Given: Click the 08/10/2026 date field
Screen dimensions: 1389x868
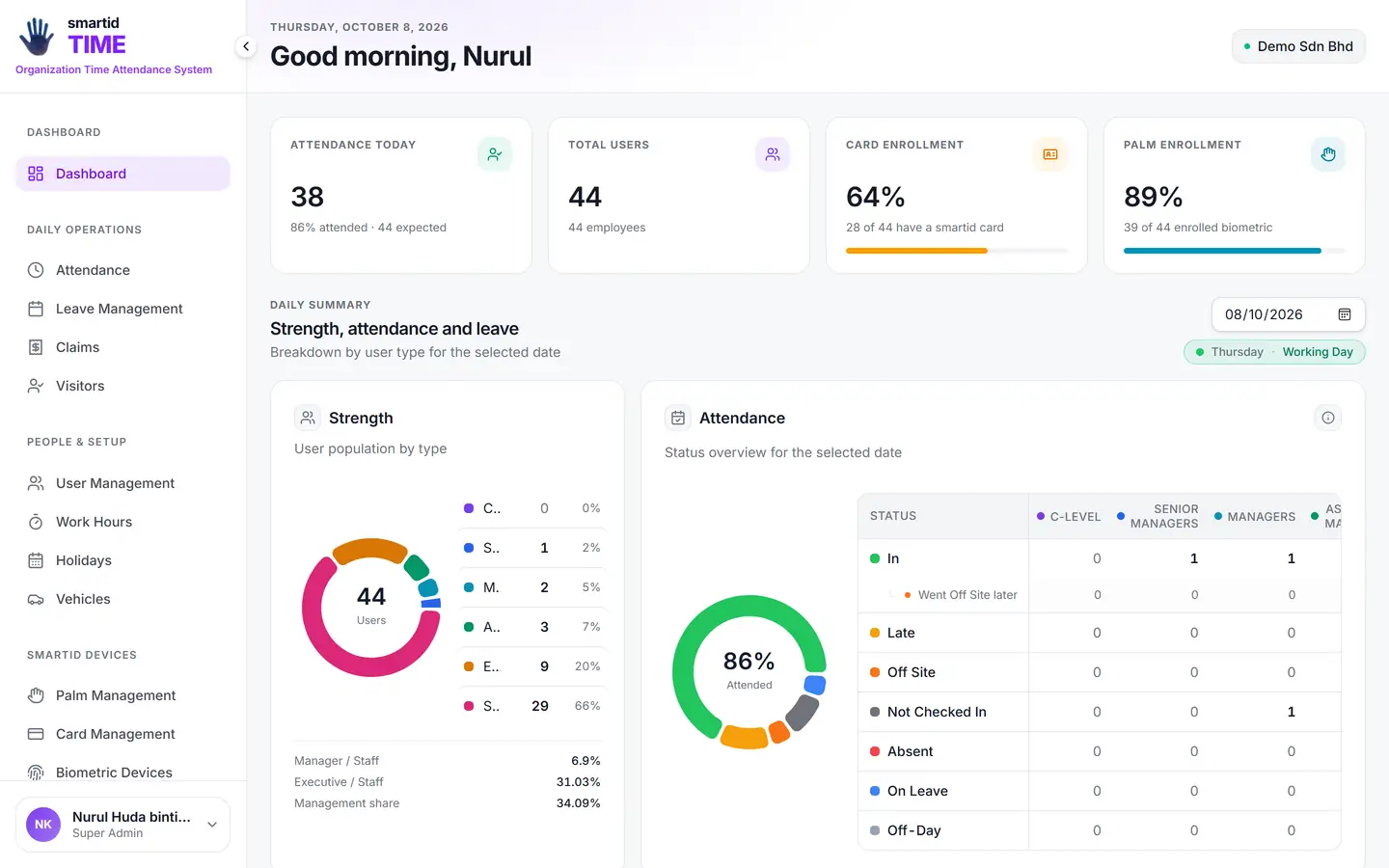Looking at the screenshot, I should click(x=1288, y=314).
